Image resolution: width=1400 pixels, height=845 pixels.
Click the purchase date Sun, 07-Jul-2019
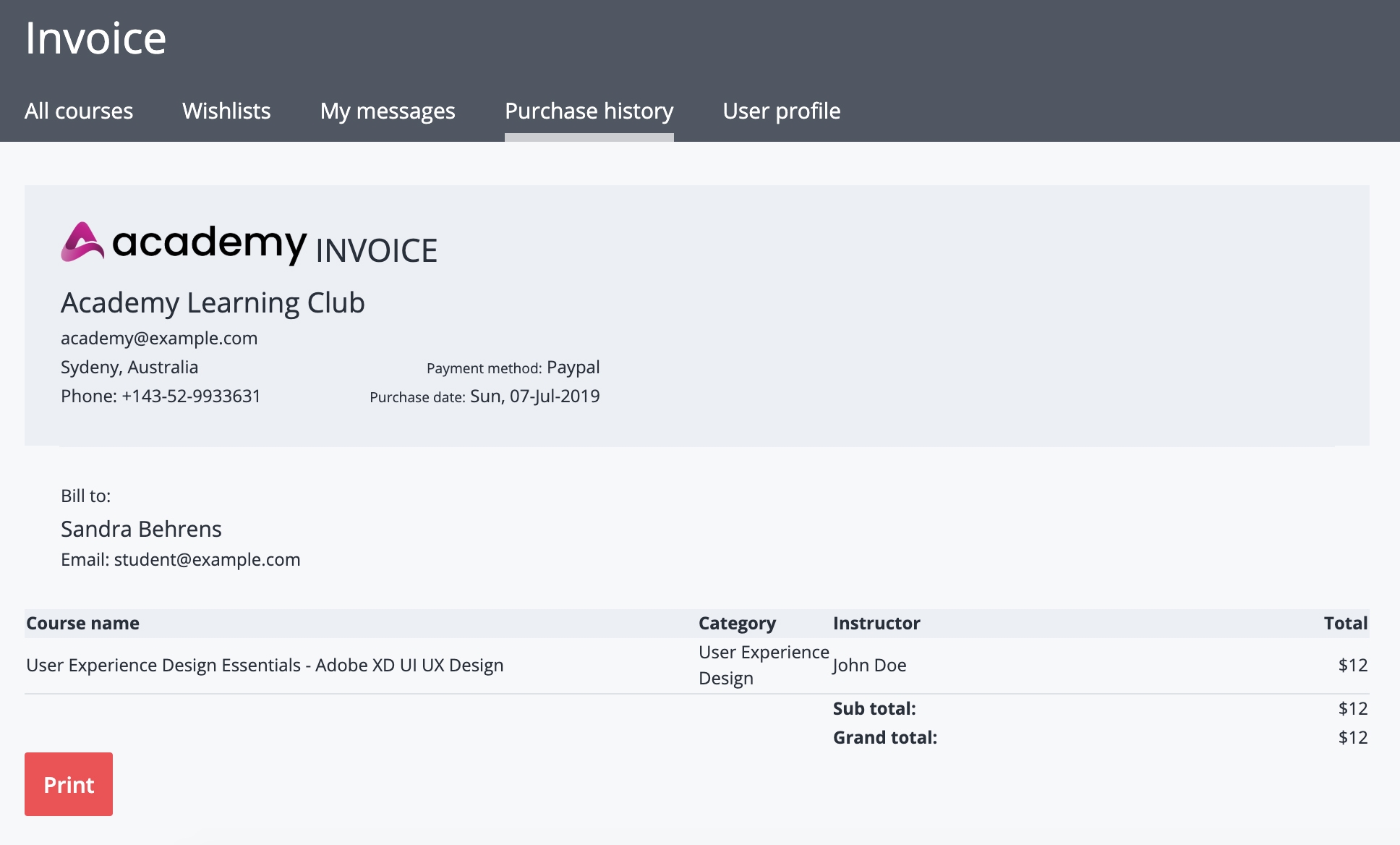(534, 396)
